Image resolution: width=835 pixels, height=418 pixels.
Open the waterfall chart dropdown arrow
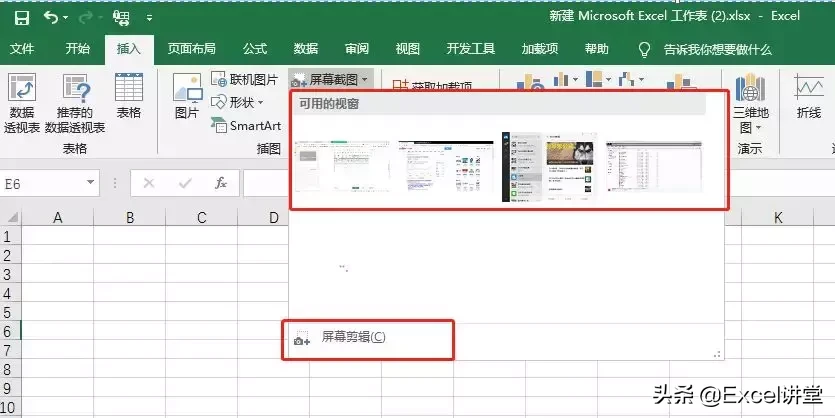641,80
